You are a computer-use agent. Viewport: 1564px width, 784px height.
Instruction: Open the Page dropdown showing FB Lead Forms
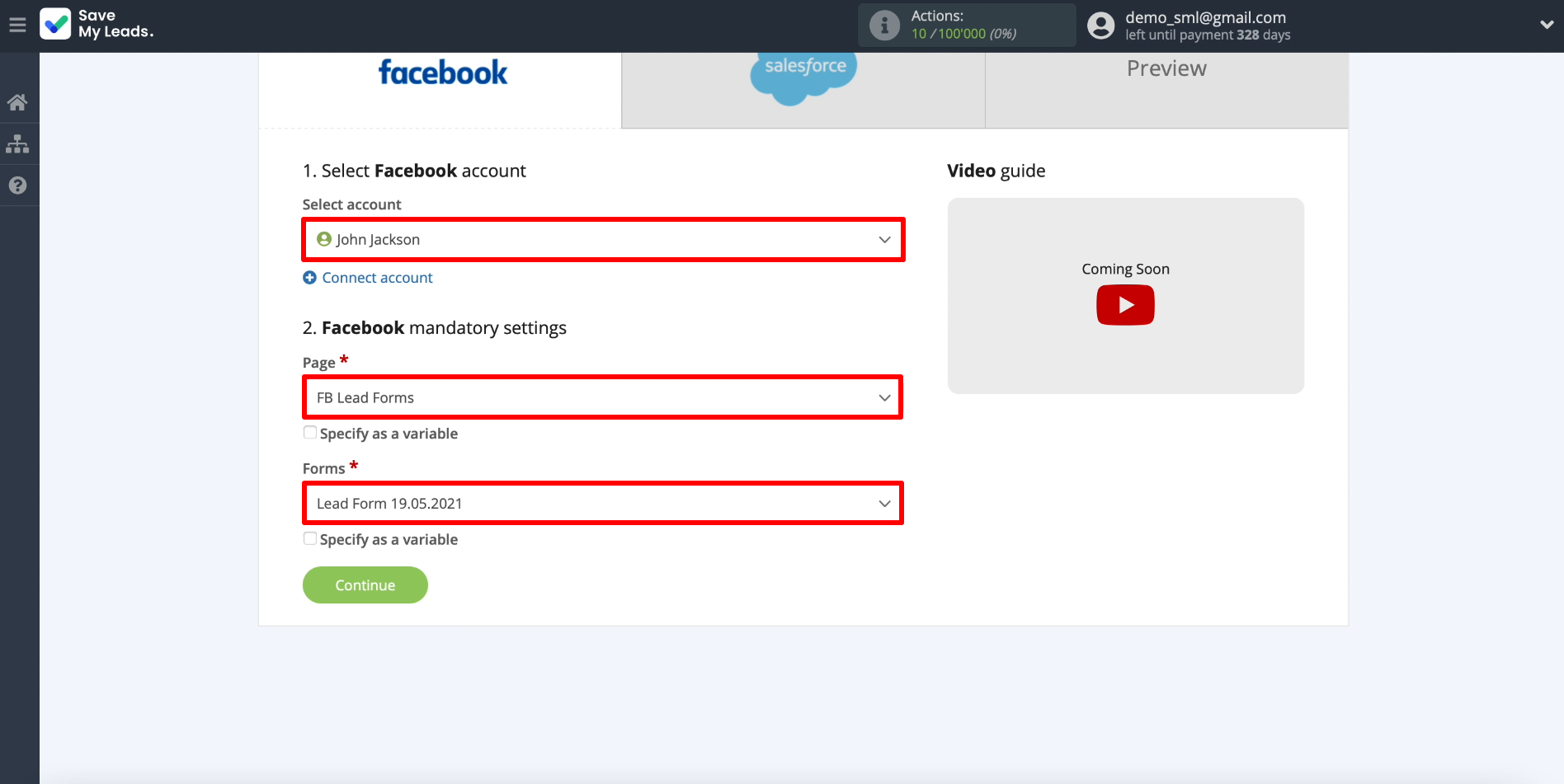coord(603,397)
